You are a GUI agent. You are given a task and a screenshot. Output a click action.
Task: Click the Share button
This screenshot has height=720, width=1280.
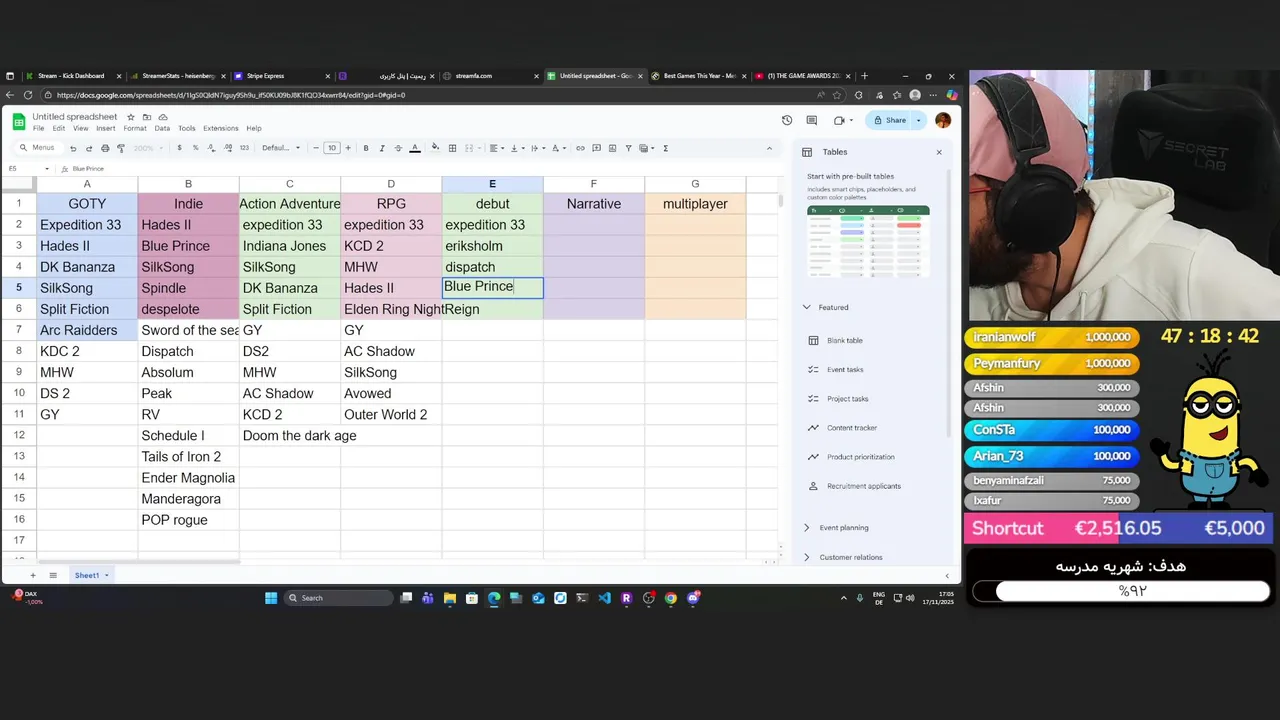(x=889, y=120)
